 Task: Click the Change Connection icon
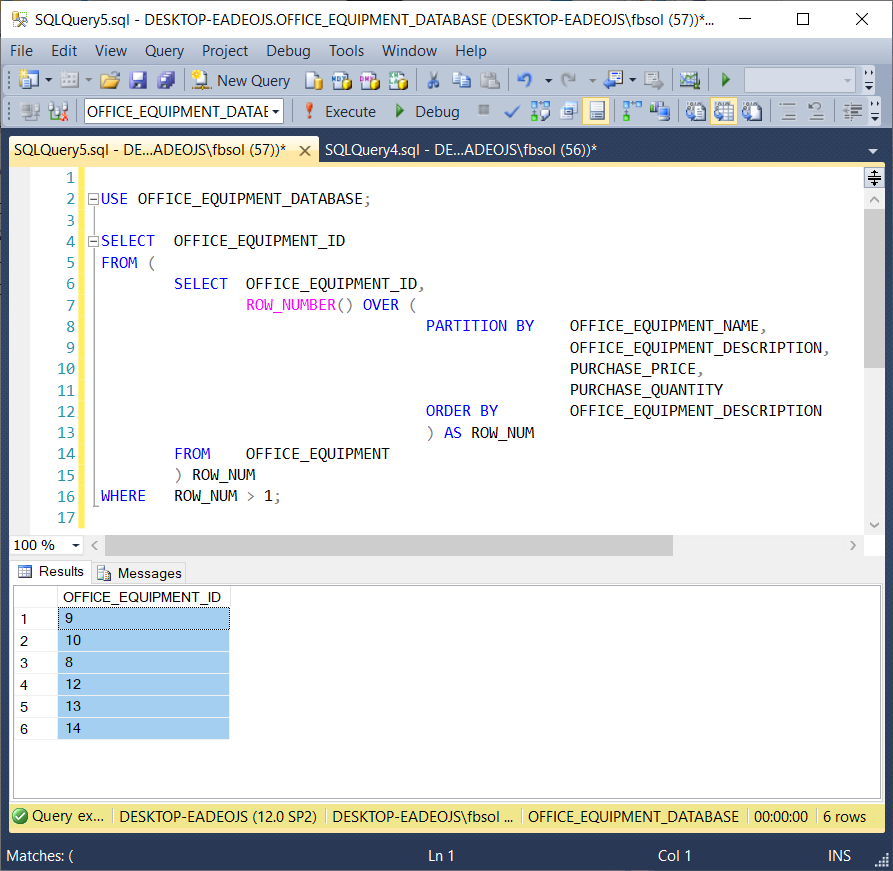(x=59, y=111)
